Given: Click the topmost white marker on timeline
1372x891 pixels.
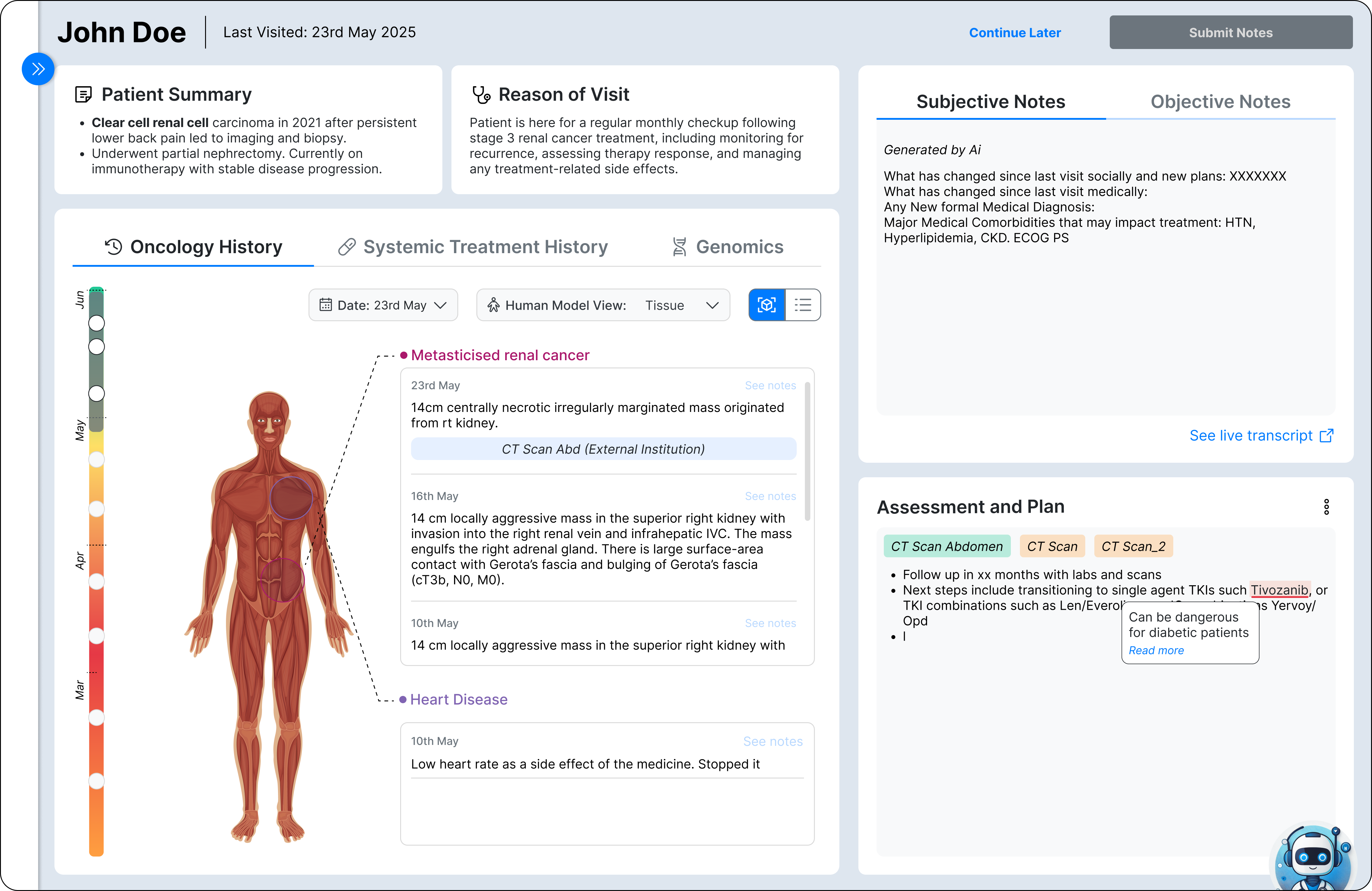Looking at the screenshot, I should pos(96,323).
